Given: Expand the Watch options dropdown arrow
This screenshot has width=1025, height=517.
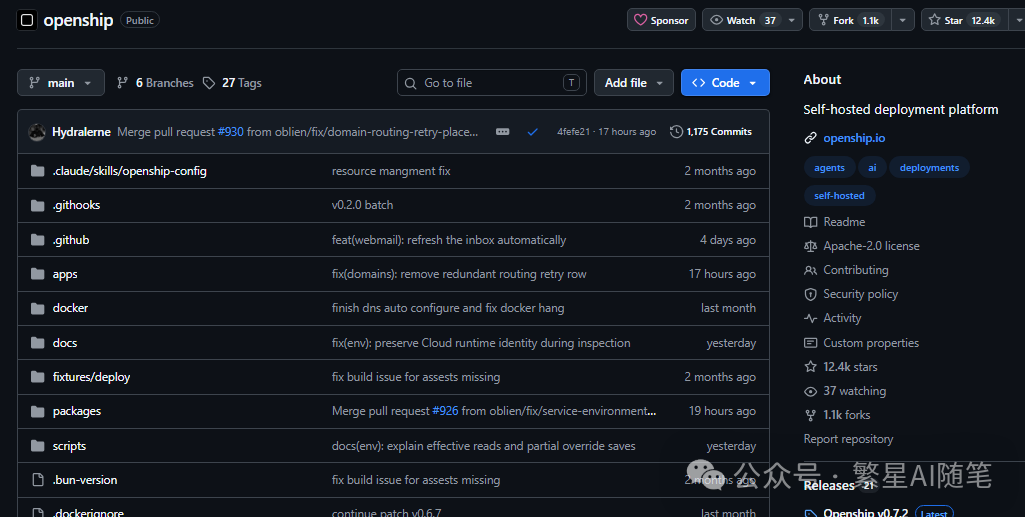Looking at the screenshot, I should [792, 20].
